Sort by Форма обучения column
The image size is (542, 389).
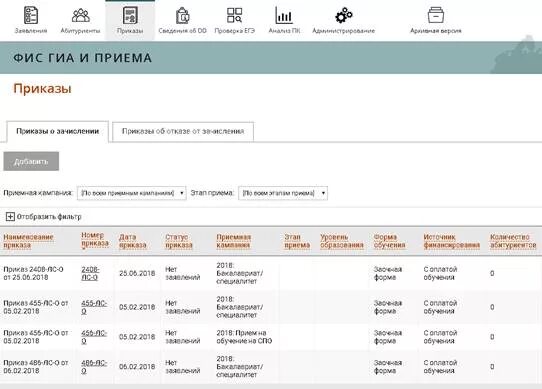tap(389, 241)
